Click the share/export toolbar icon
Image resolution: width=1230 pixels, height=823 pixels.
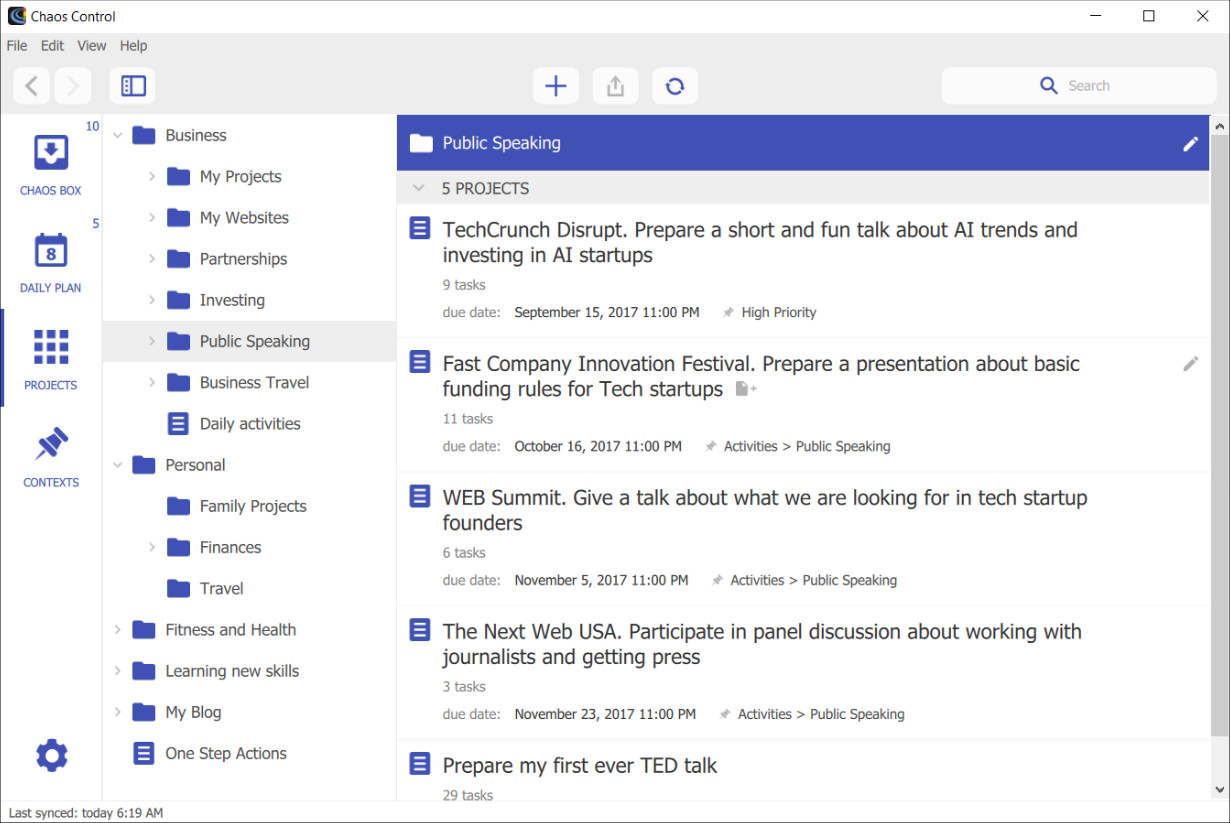coord(615,86)
